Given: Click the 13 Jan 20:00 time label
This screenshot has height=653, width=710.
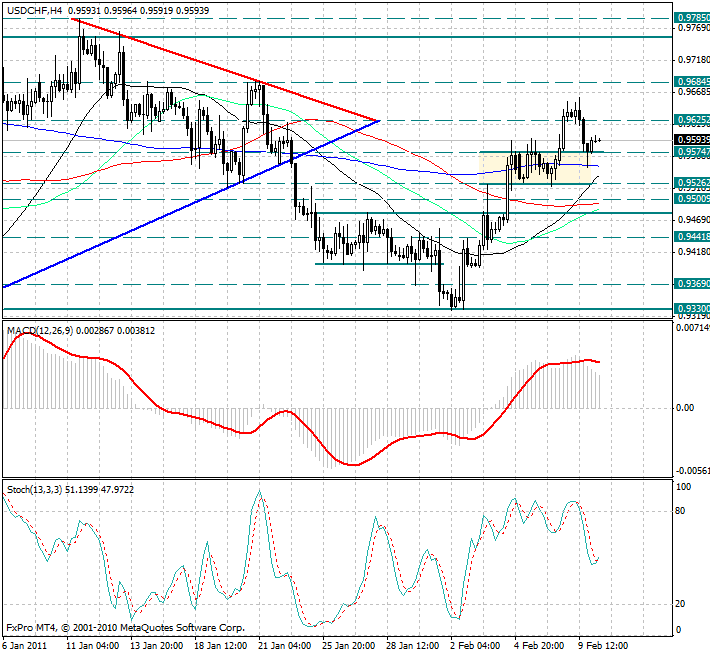Looking at the screenshot, I should tap(157, 645).
